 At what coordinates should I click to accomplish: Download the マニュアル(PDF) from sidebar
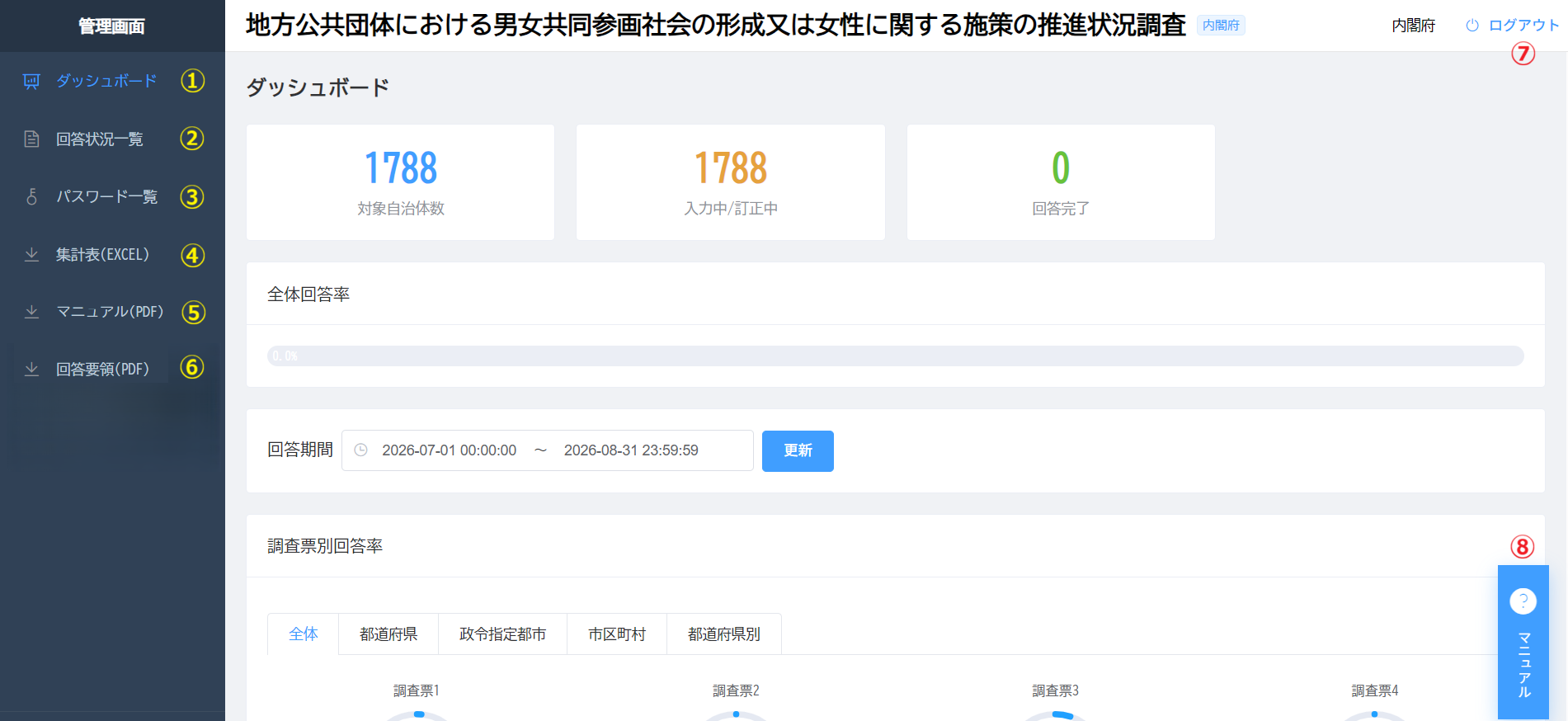[112, 311]
